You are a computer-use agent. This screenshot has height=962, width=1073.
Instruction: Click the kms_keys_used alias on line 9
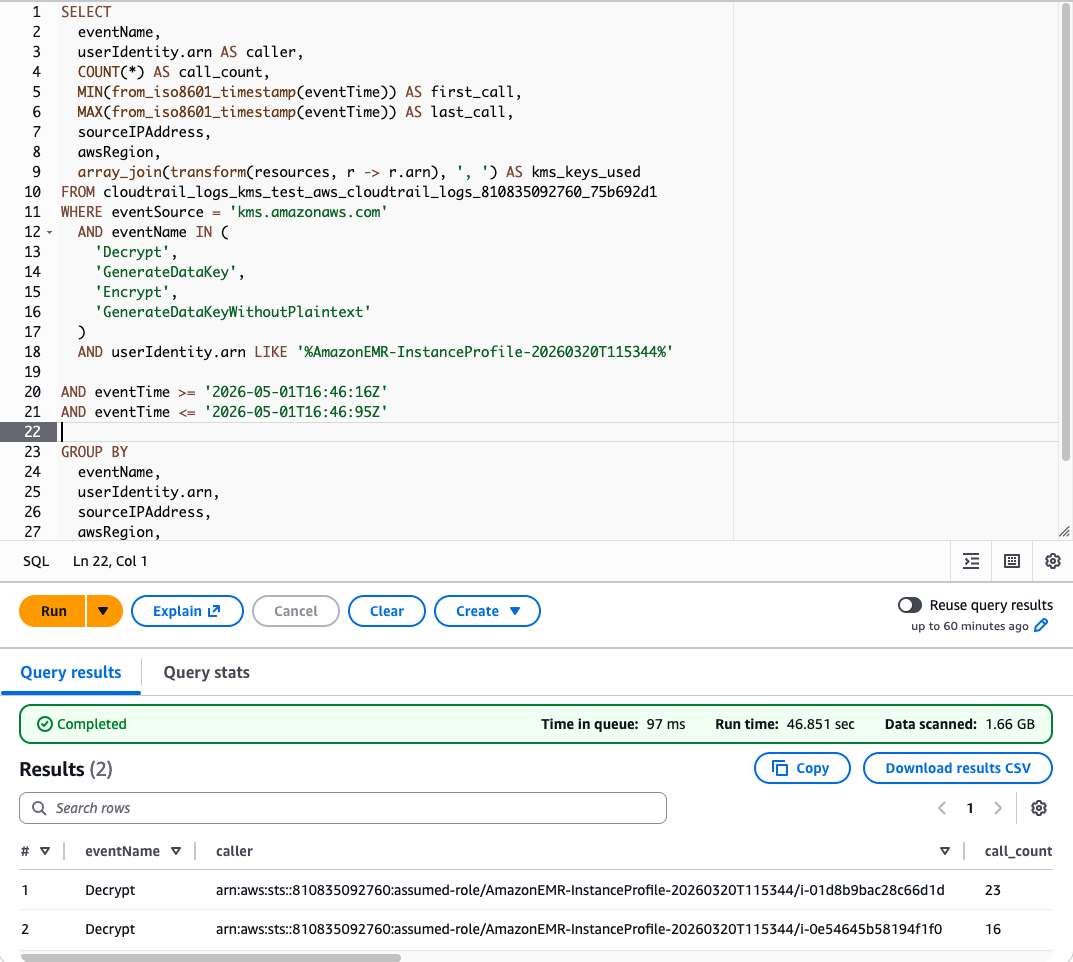coord(586,172)
